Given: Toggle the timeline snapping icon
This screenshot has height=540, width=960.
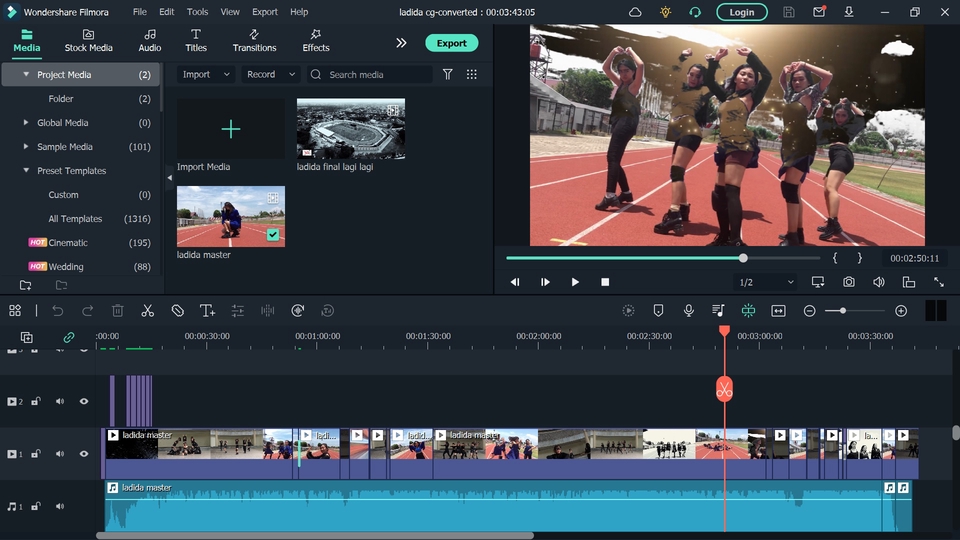Looking at the screenshot, I should pyautogui.click(x=748, y=311).
